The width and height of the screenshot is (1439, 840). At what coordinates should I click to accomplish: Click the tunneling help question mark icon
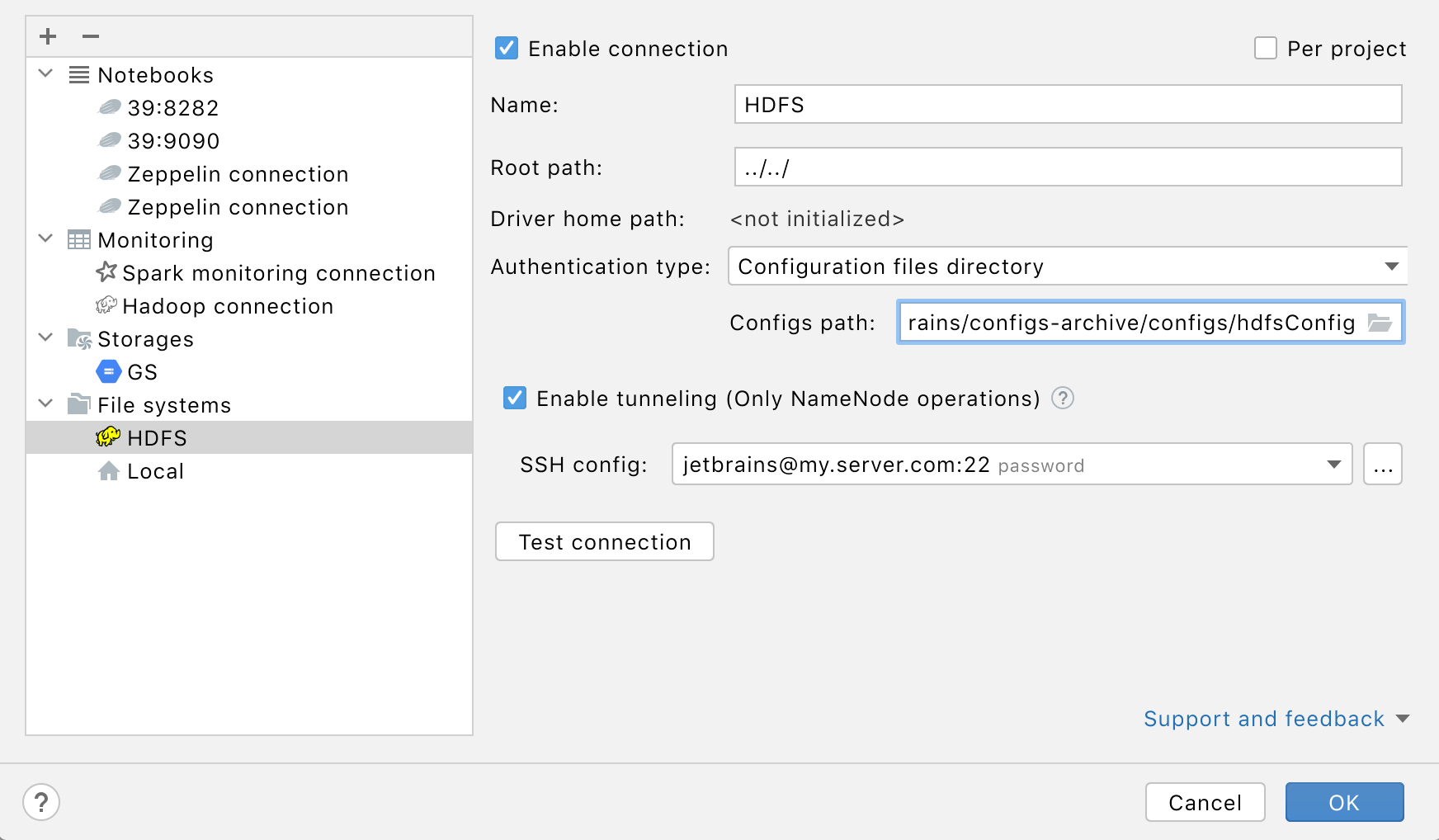click(x=1064, y=399)
